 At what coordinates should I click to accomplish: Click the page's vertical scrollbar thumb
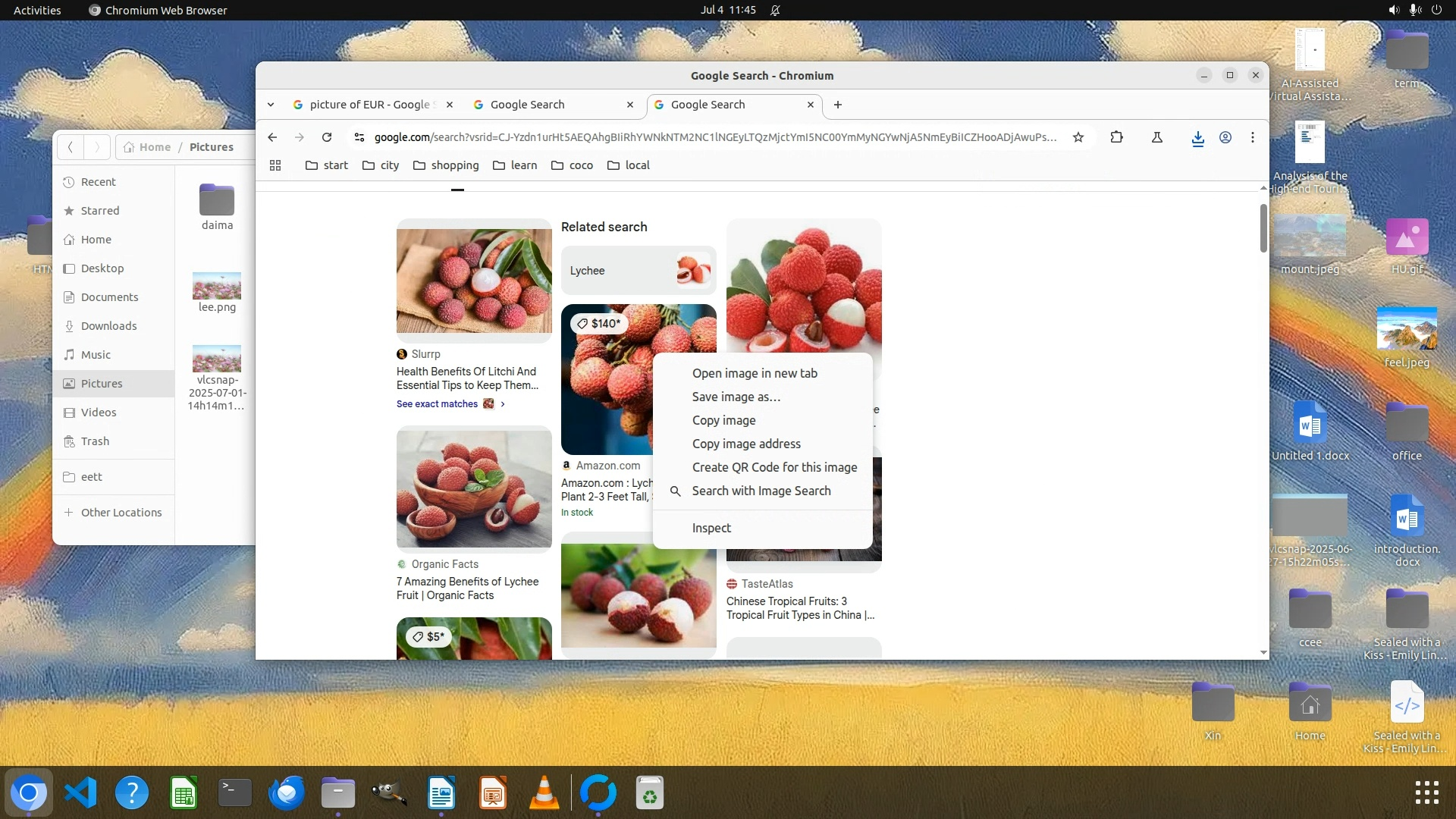[x=1263, y=227]
